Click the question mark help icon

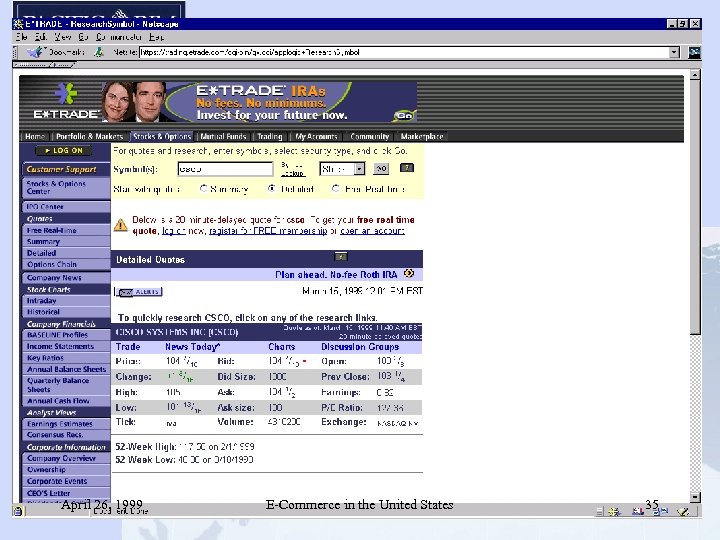coord(407,168)
